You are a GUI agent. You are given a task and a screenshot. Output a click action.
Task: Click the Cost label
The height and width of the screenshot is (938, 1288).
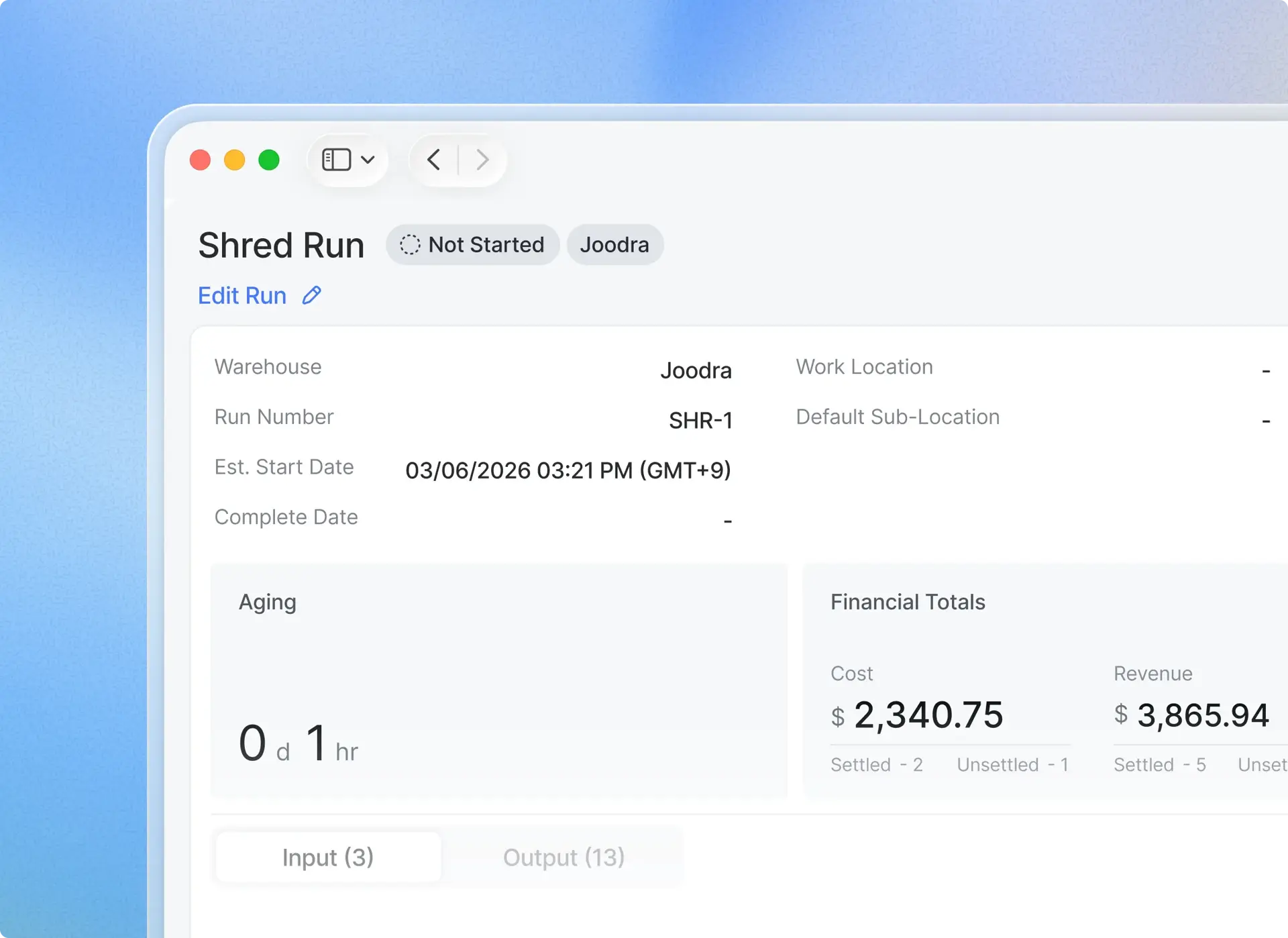click(852, 674)
